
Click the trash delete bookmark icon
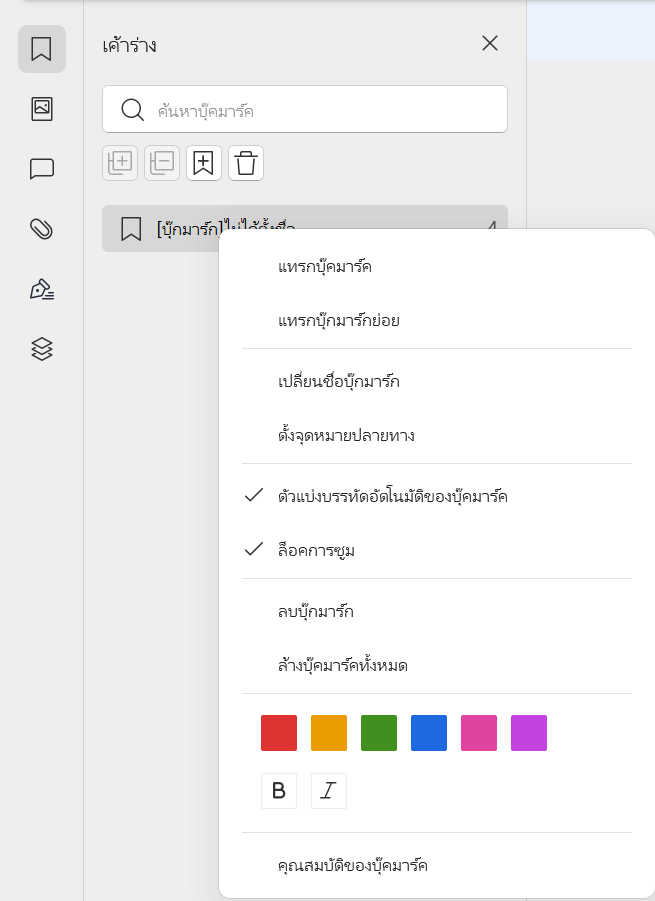tap(246, 163)
